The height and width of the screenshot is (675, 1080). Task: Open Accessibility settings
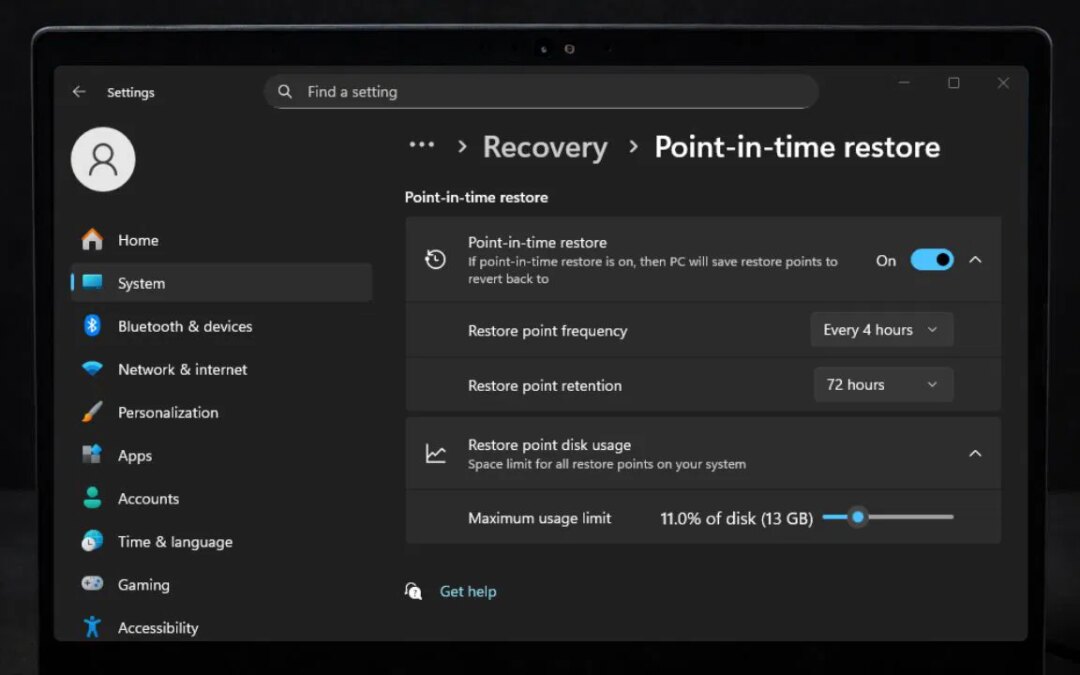(x=157, y=627)
